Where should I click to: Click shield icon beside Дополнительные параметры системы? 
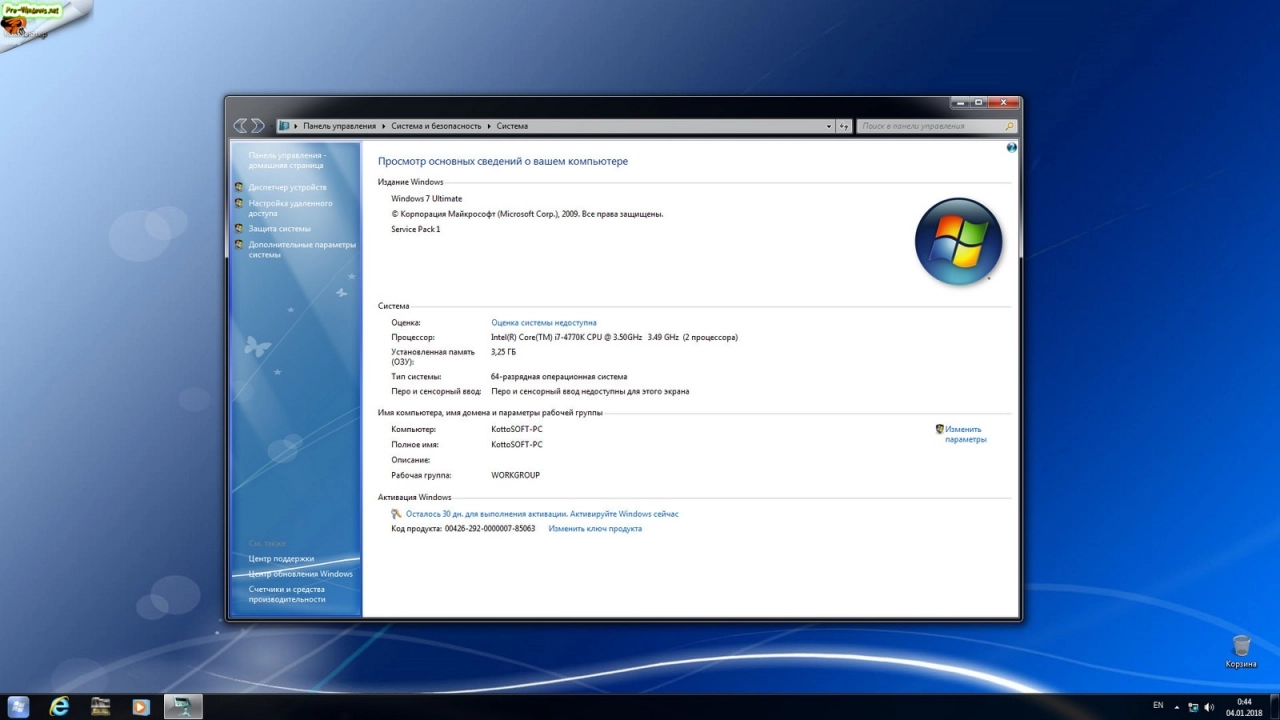(239, 244)
